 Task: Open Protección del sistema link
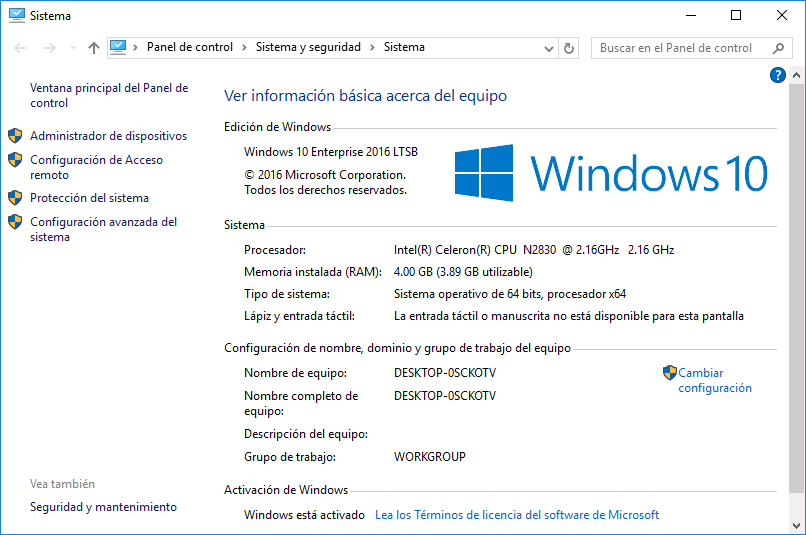pos(89,198)
